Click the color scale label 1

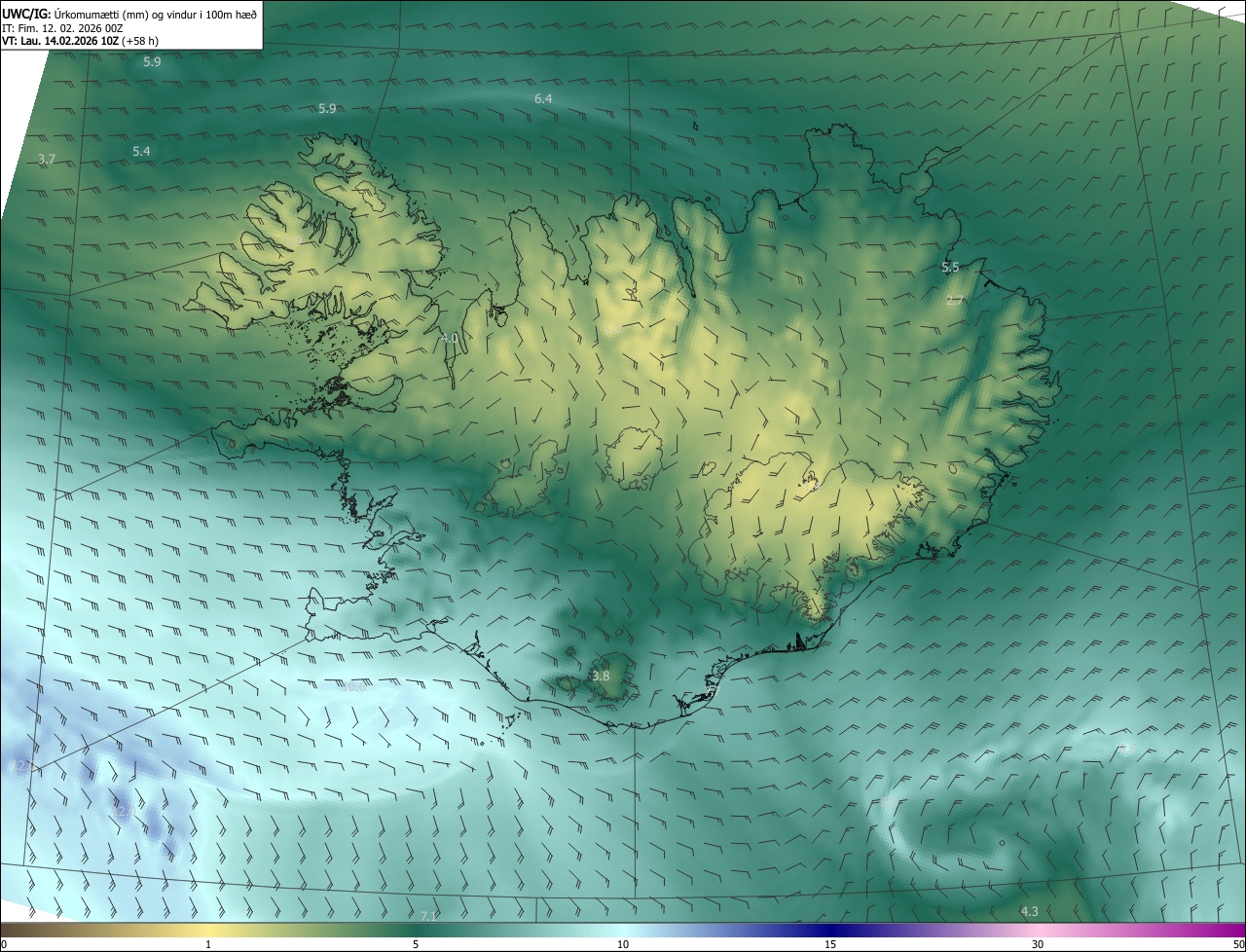(208, 945)
